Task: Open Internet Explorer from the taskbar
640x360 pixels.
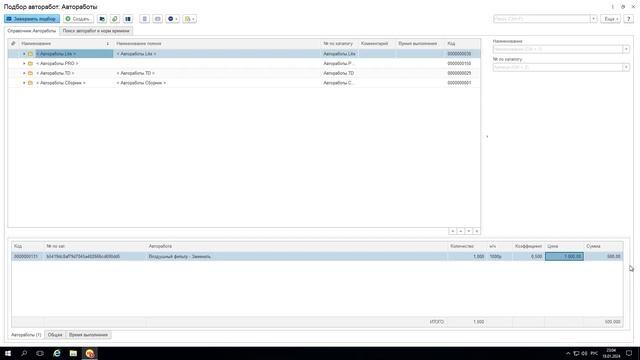Action: [x=57, y=353]
